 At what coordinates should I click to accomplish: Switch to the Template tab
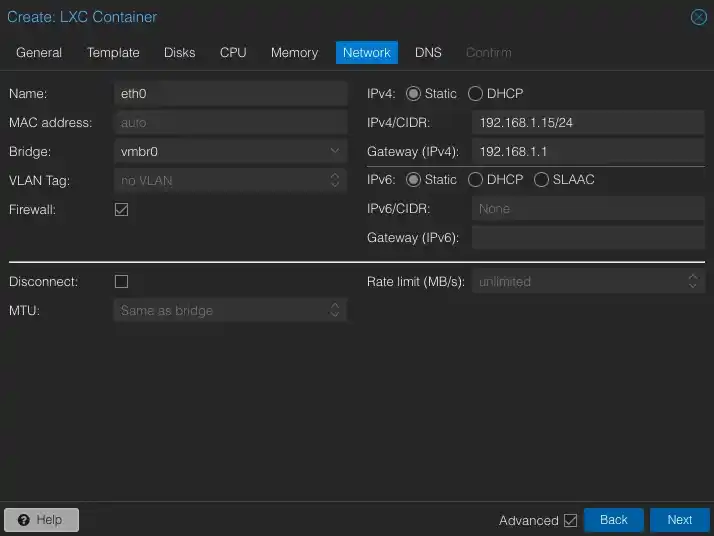pos(113,53)
